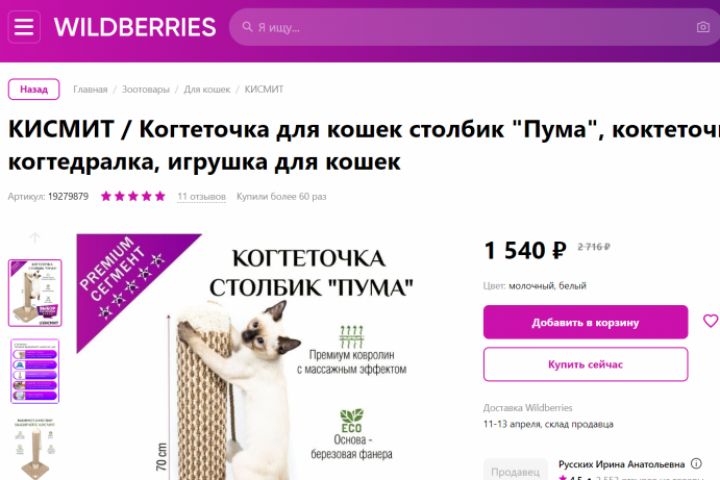The width and height of the screenshot is (720, 480).
Task: Open the 11 отзывов reviews link
Action: [x=202, y=197]
